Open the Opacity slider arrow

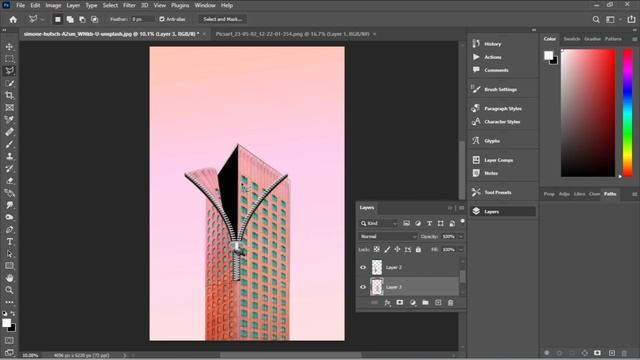coord(461,236)
